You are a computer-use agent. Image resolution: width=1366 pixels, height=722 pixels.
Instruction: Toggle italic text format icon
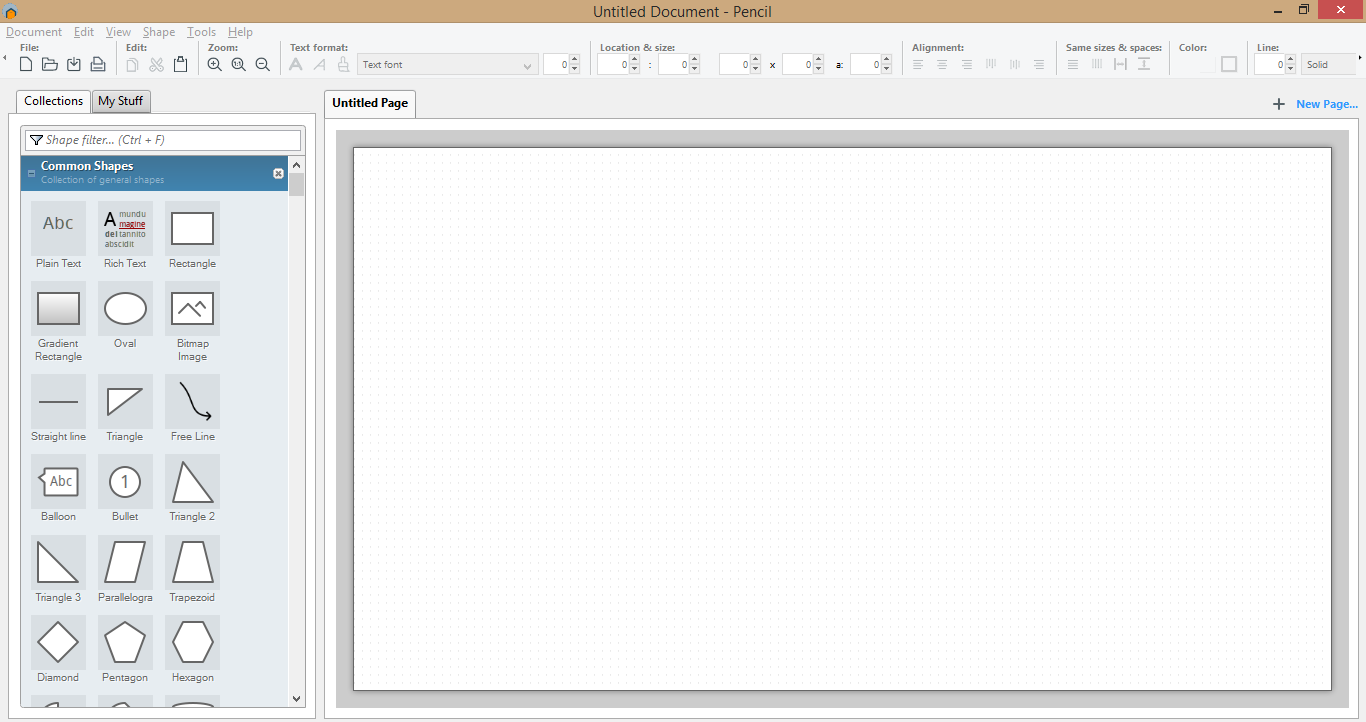(320, 65)
